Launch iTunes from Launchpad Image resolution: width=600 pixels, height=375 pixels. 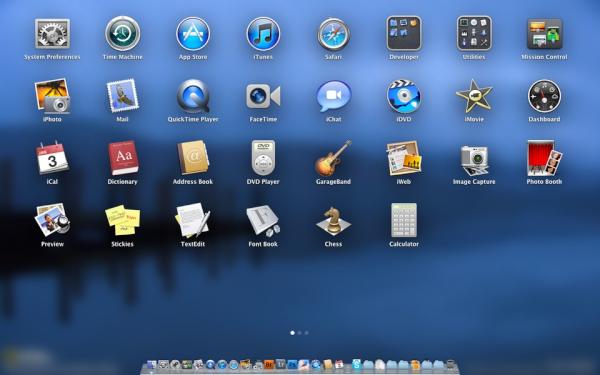click(263, 34)
